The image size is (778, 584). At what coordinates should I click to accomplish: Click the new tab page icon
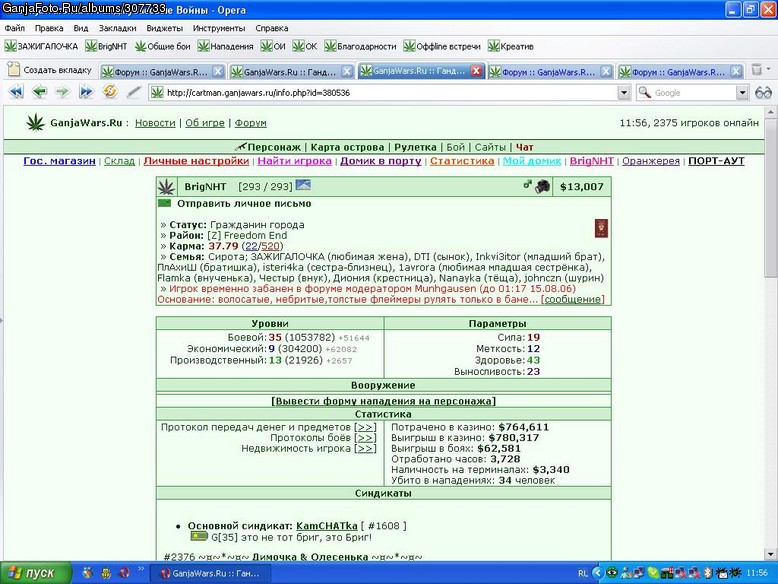pos(14,69)
